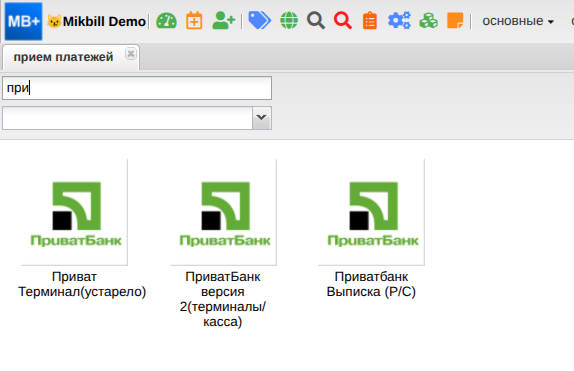The width and height of the screenshot is (574, 371).
Task: Open the blue gears settings icon
Action: coord(399,21)
